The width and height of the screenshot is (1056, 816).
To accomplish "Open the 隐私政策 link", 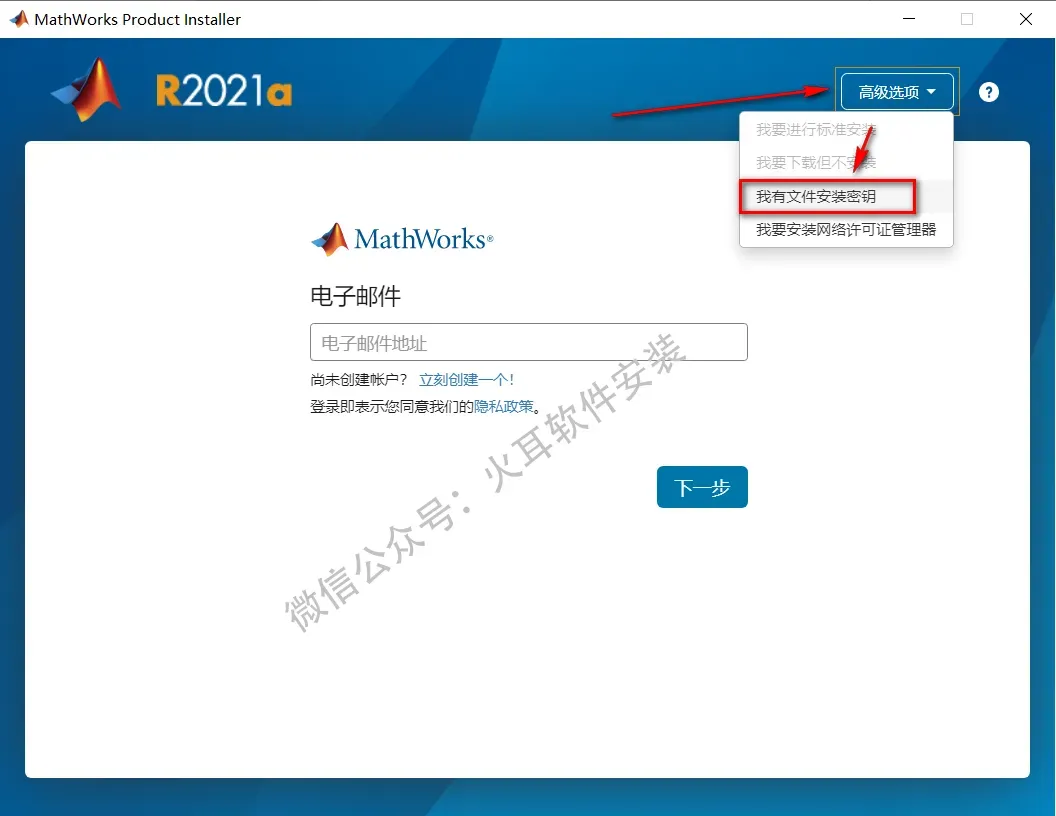I will tap(504, 407).
